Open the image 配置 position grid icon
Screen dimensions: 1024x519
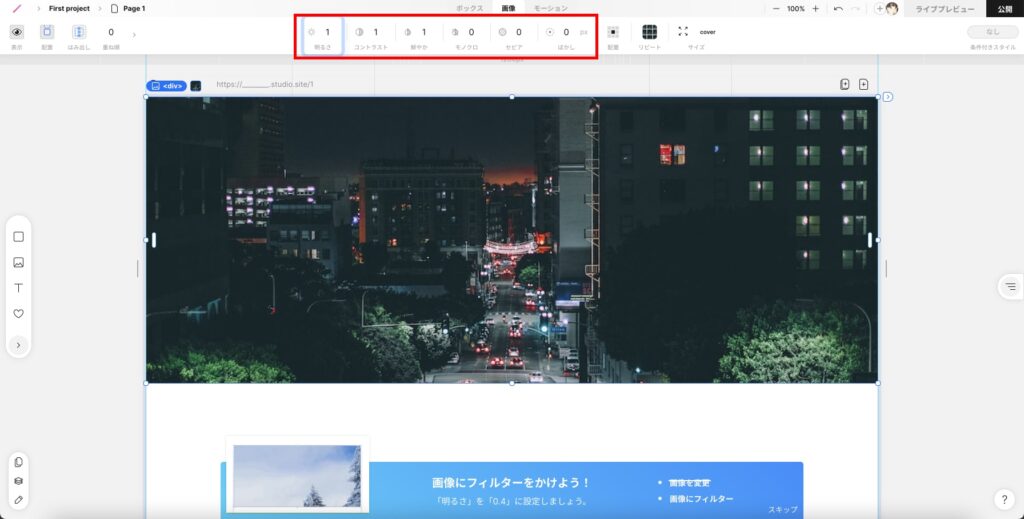pyautogui.click(x=613, y=32)
